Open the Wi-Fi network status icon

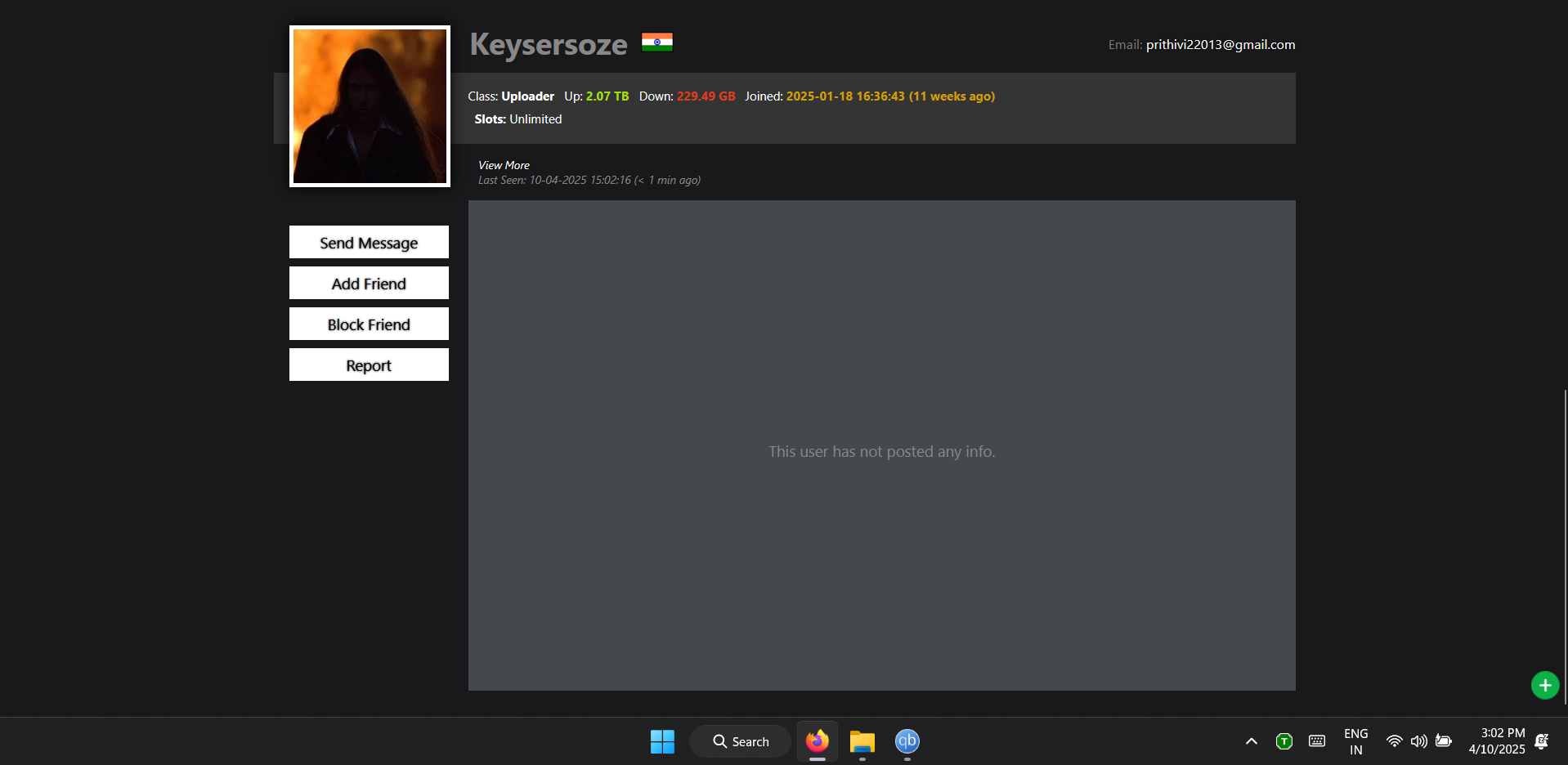tap(1394, 741)
